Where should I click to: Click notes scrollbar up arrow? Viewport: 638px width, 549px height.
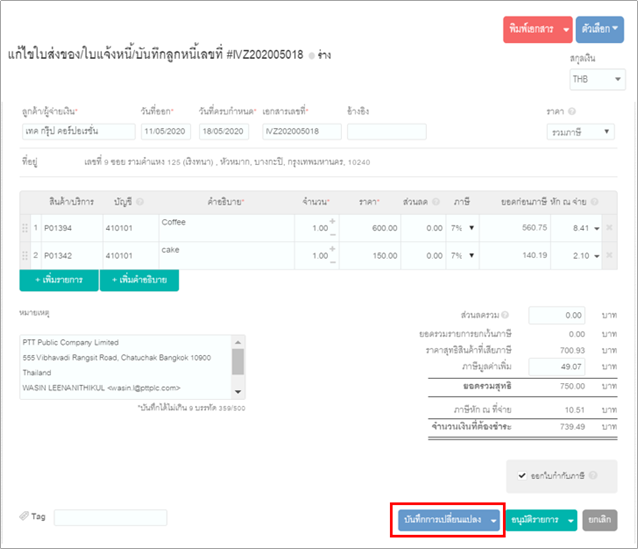coord(238,342)
